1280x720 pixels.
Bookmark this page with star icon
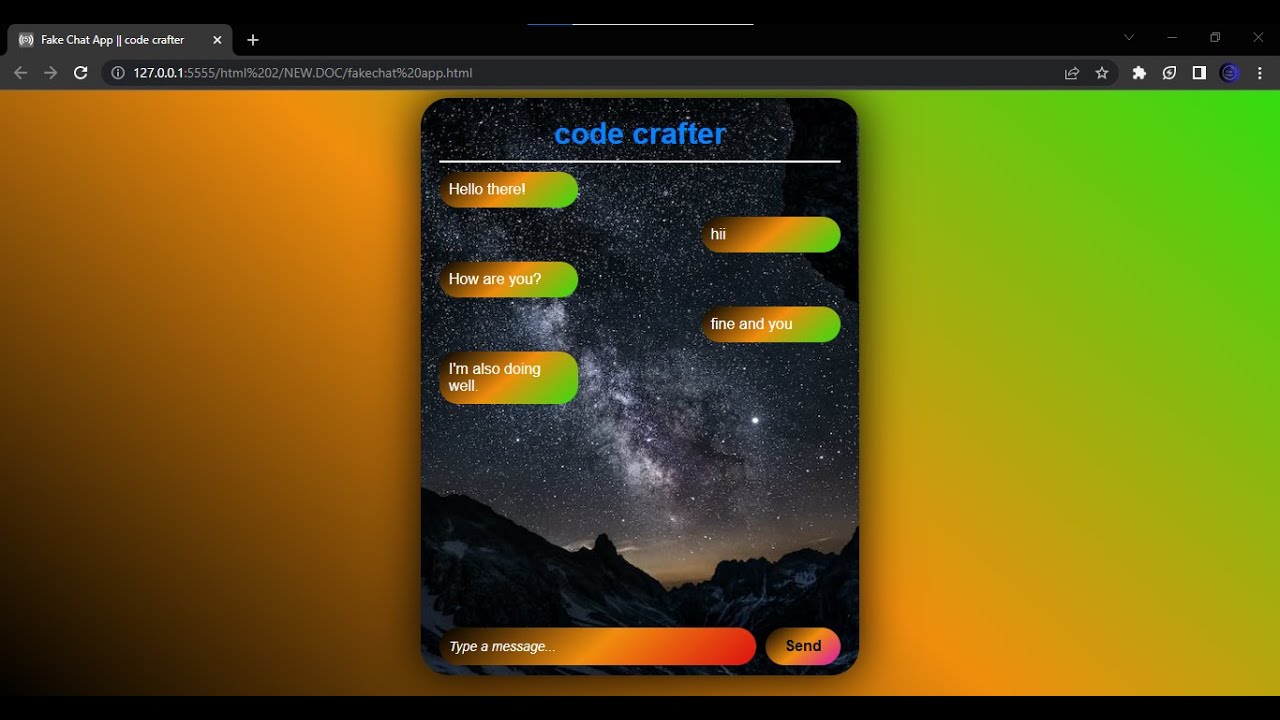1102,73
